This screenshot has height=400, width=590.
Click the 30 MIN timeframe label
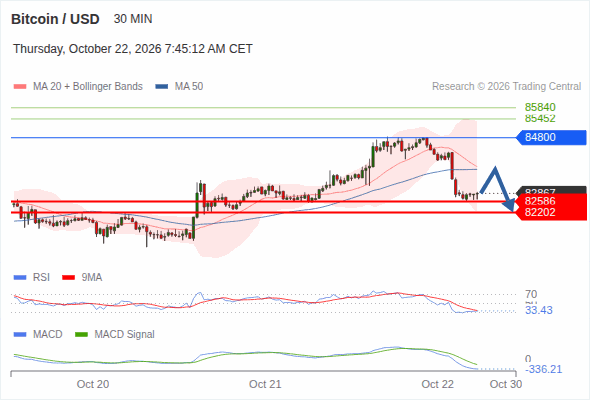click(133, 19)
